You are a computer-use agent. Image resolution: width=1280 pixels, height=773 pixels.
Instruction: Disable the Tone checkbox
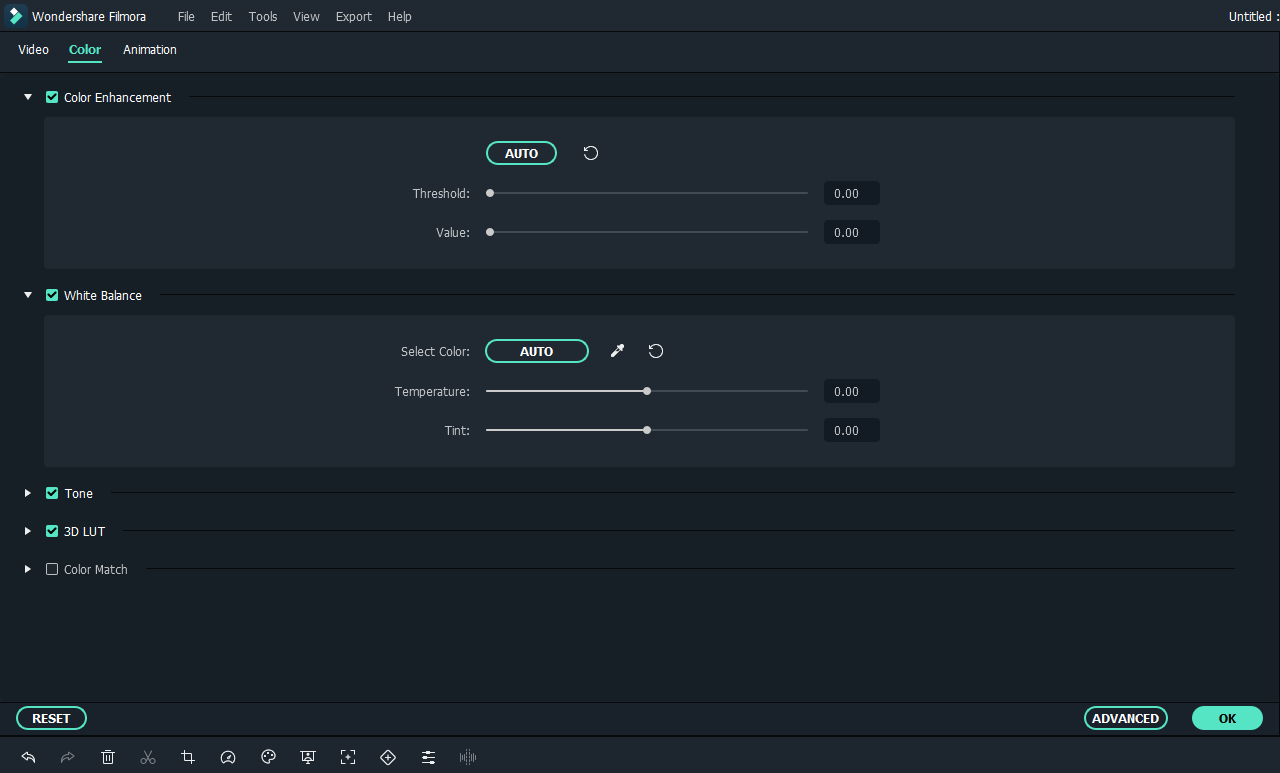(x=52, y=493)
